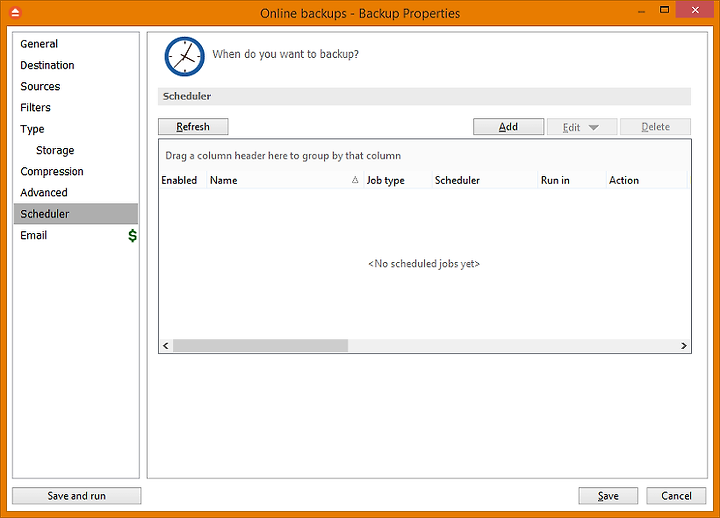The width and height of the screenshot is (720, 518).
Task: Select the Scheduler page in sidebar
Action: pos(76,214)
